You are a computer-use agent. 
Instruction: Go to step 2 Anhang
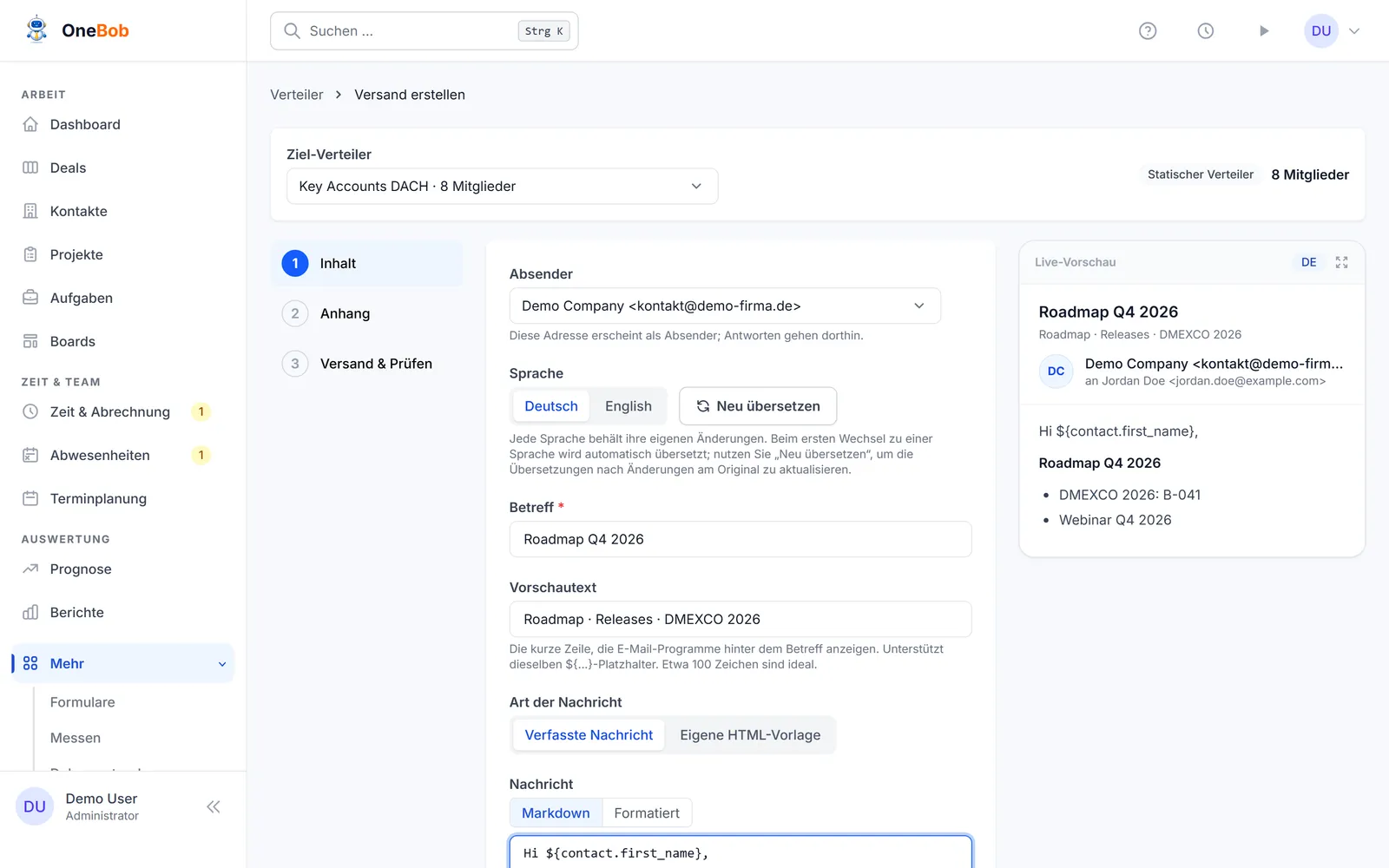pyautogui.click(x=367, y=313)
